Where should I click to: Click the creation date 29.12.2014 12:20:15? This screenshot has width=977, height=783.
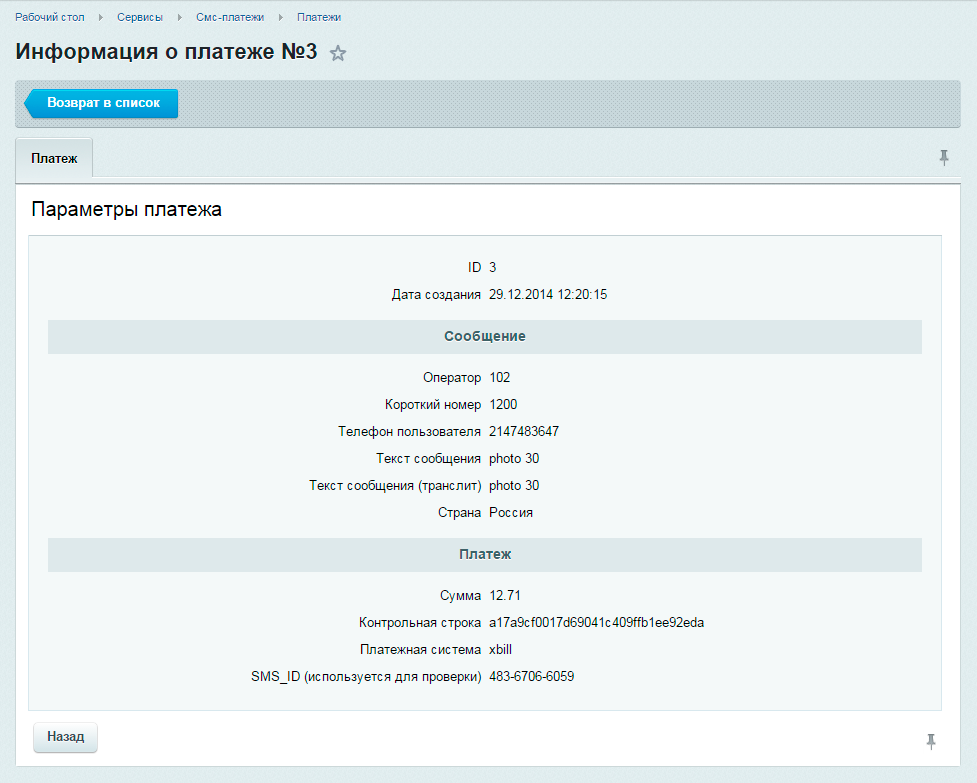[x=548, y=295]
